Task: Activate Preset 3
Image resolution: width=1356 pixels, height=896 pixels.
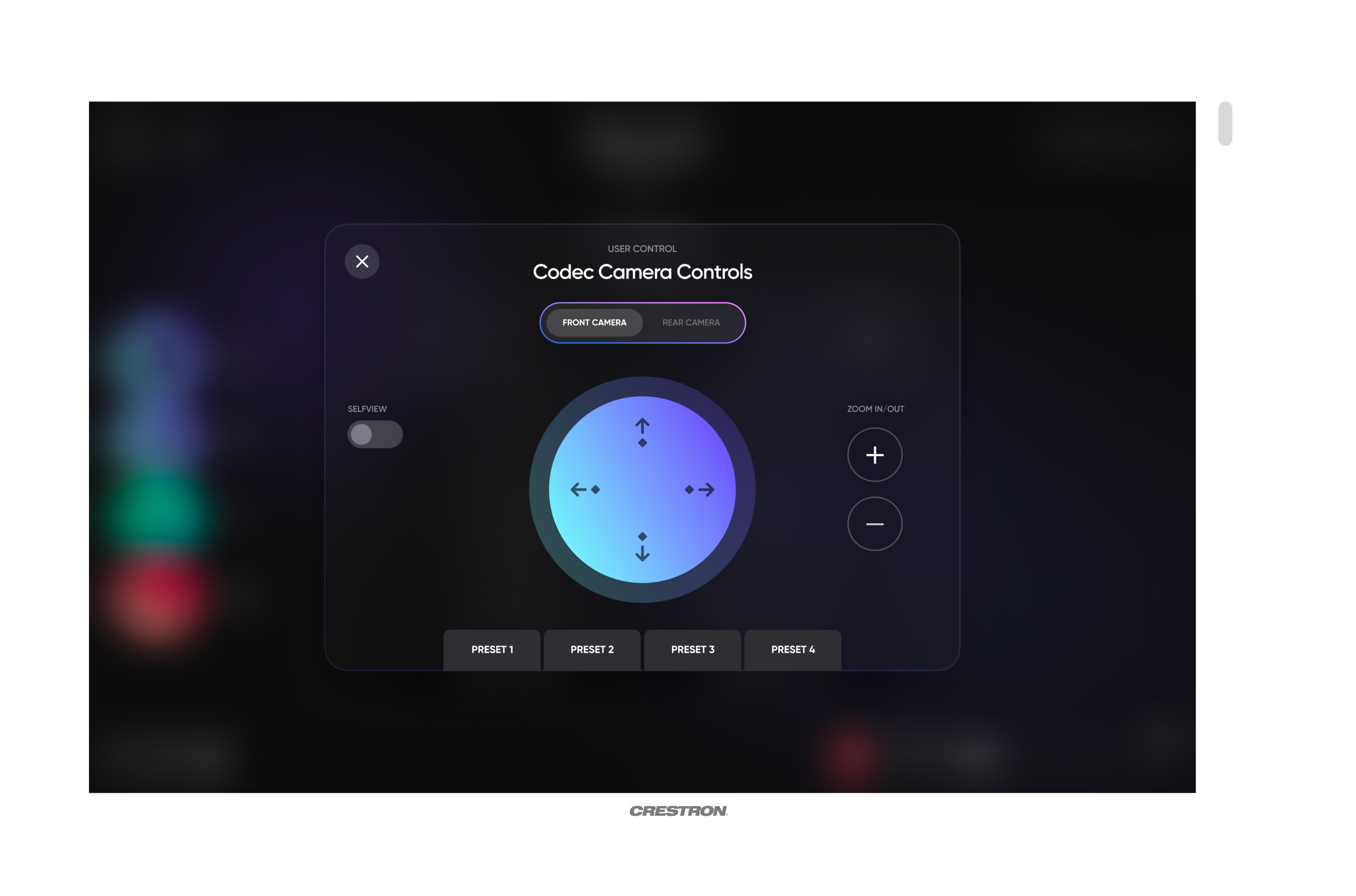Action: [x=692, y=649]
